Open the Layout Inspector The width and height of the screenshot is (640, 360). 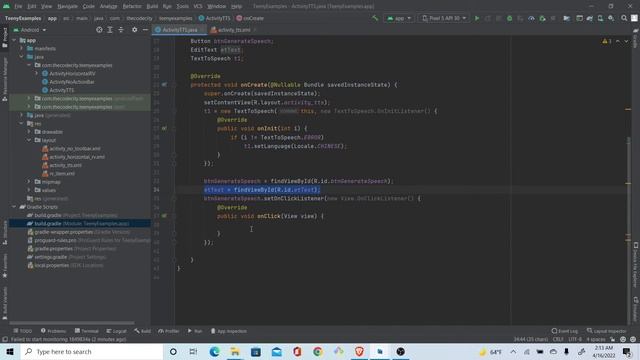click(x=607, y=331)
